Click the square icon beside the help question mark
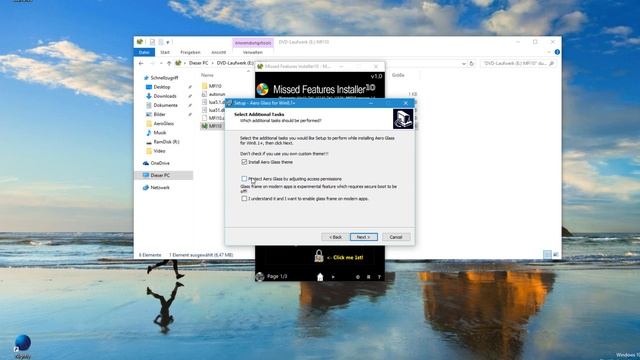Screen dimensions: 640x360 pos(368,277)
